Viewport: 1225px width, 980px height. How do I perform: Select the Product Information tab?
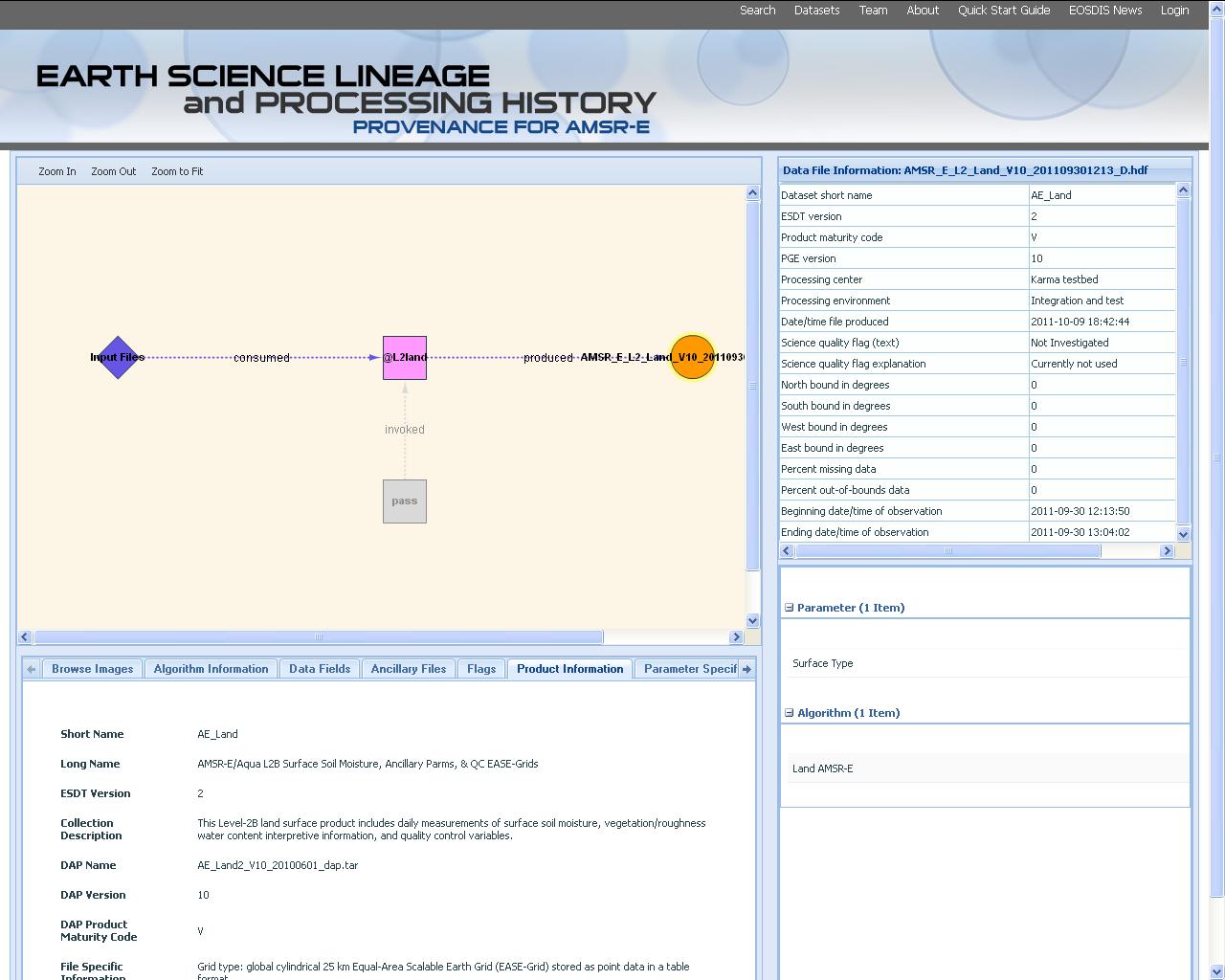tap(570, 669)
